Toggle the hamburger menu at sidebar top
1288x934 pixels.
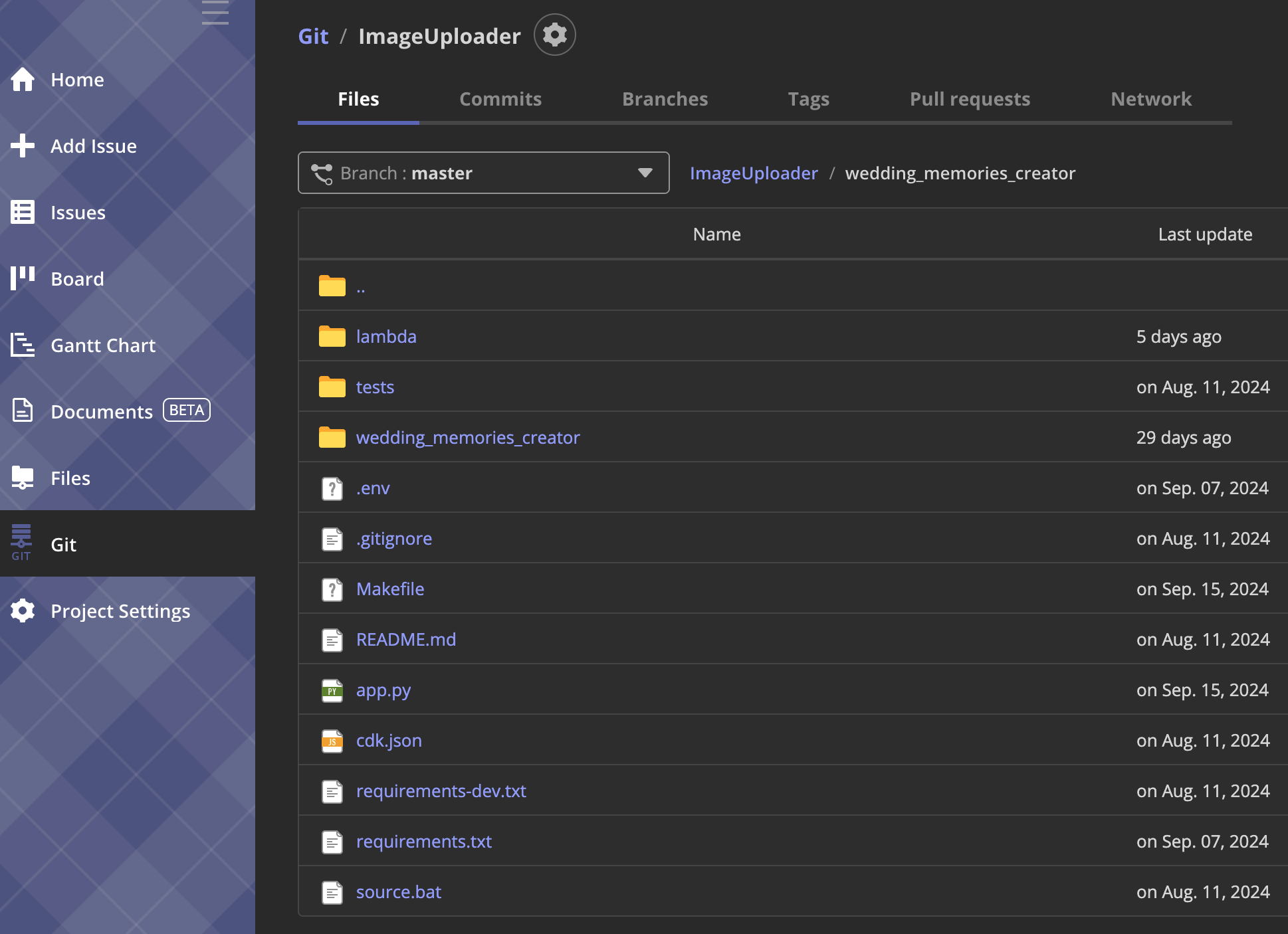(215, 13)
